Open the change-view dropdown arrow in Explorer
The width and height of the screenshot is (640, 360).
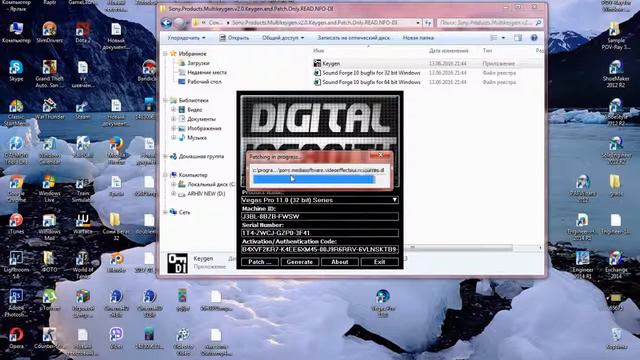click(x=503, y=38)
